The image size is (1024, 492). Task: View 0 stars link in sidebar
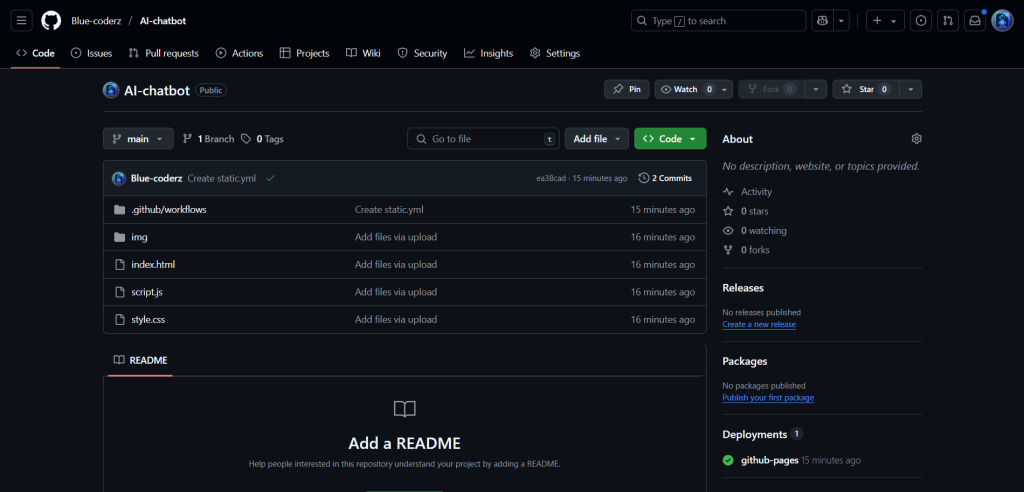pyautogui.click(x=746, y=211)
